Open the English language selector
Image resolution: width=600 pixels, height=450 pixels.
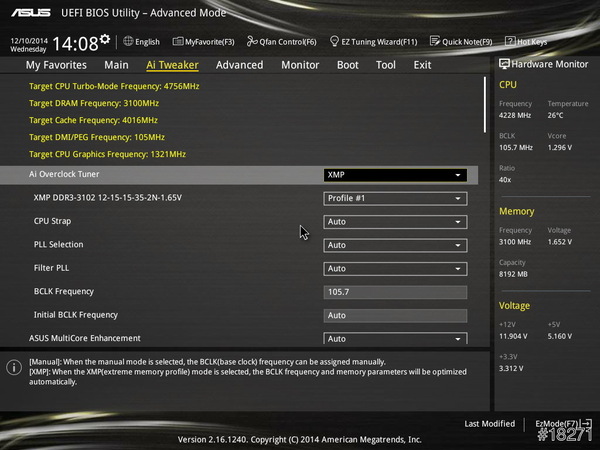click(x=141, y=42)
